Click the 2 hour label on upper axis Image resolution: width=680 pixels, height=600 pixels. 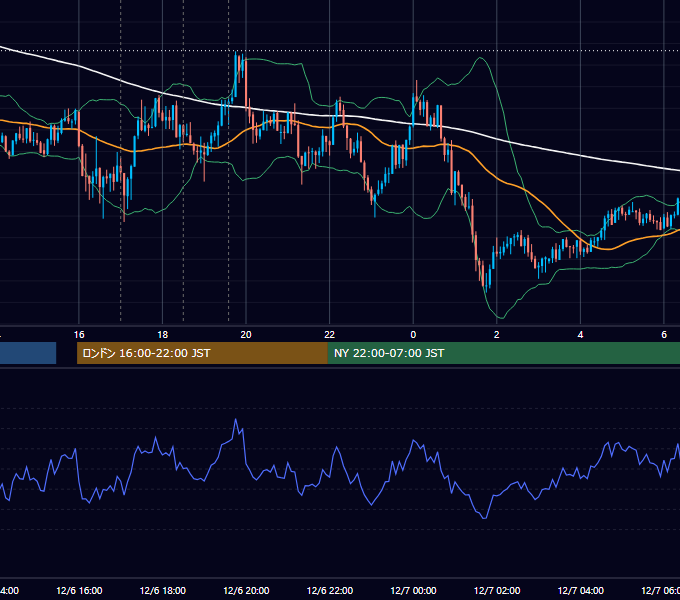click(497, 335)
